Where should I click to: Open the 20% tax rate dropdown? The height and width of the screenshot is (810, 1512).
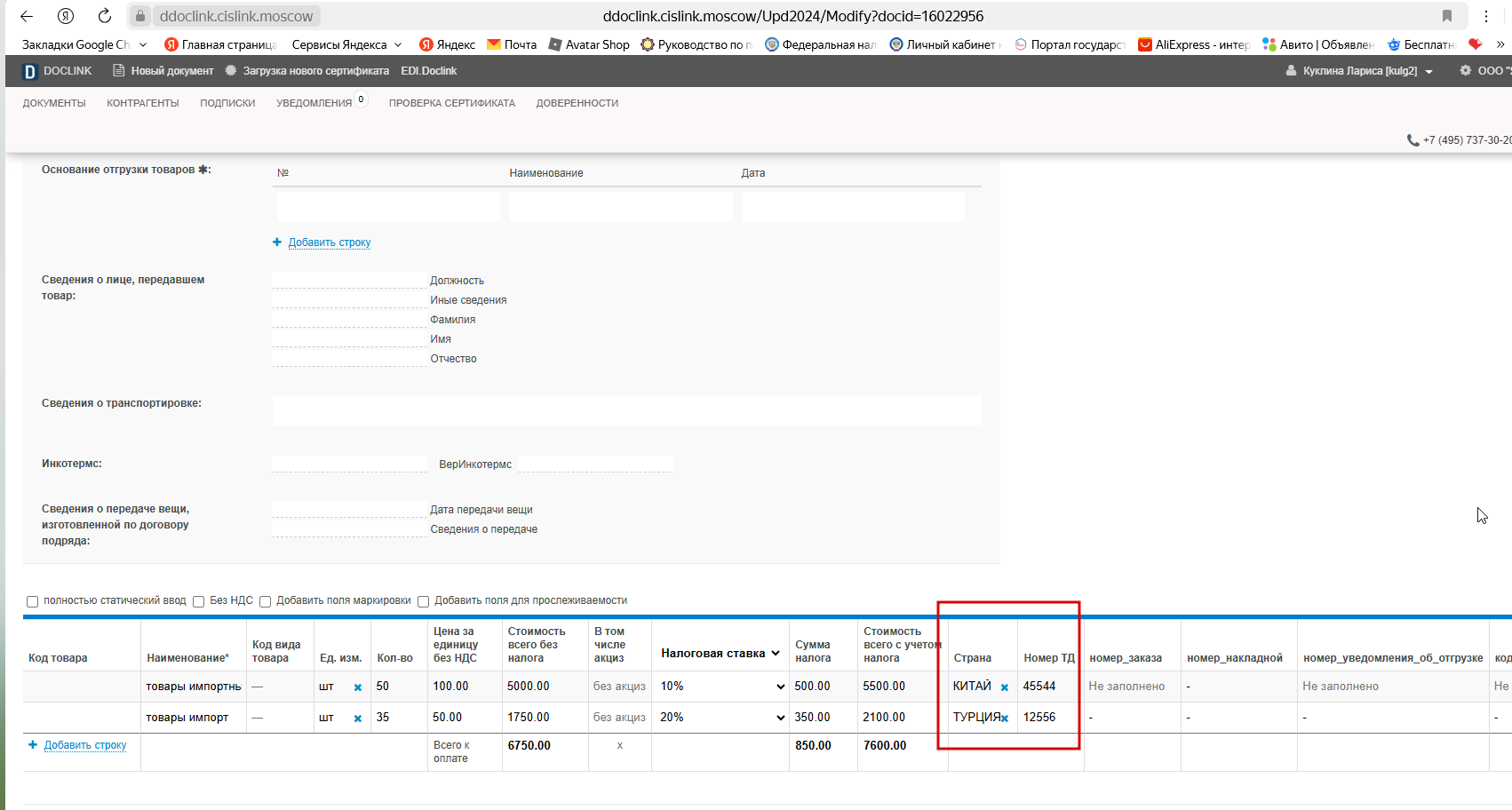722,718
